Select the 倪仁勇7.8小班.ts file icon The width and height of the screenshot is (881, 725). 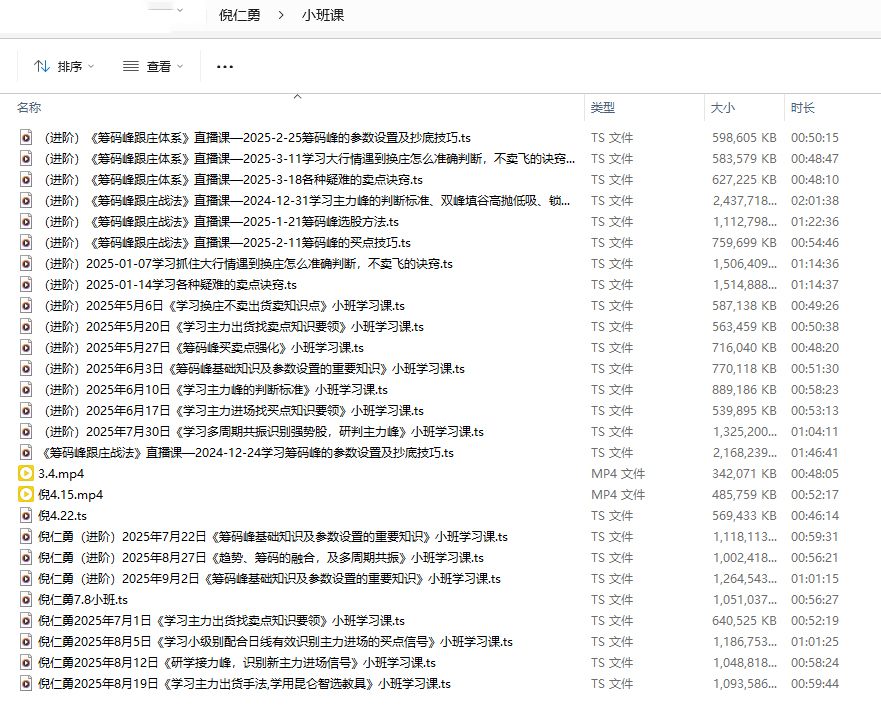[x=27, y=600]
